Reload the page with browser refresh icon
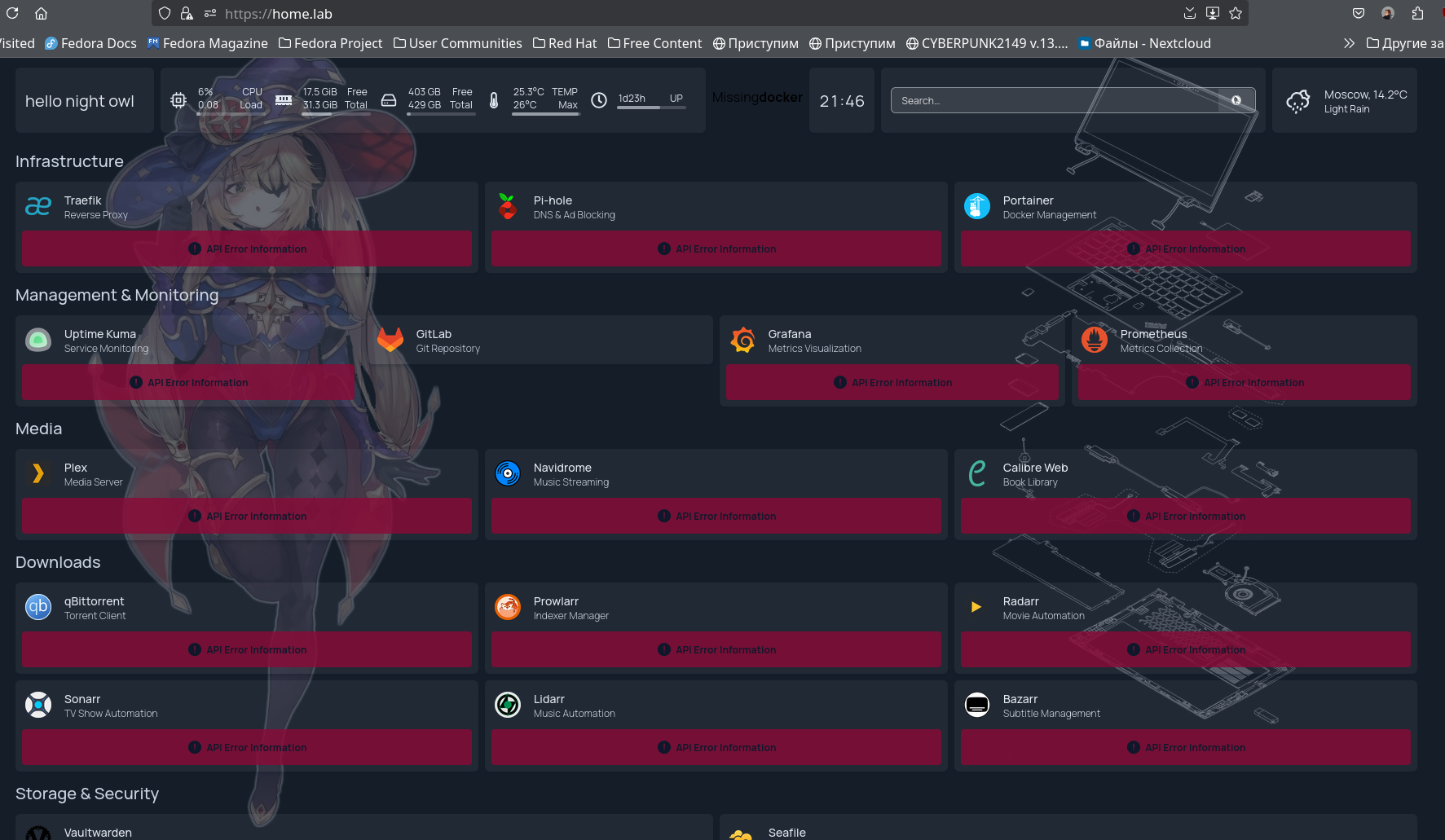Screen dimensions: 1445x840 point(12,13)
